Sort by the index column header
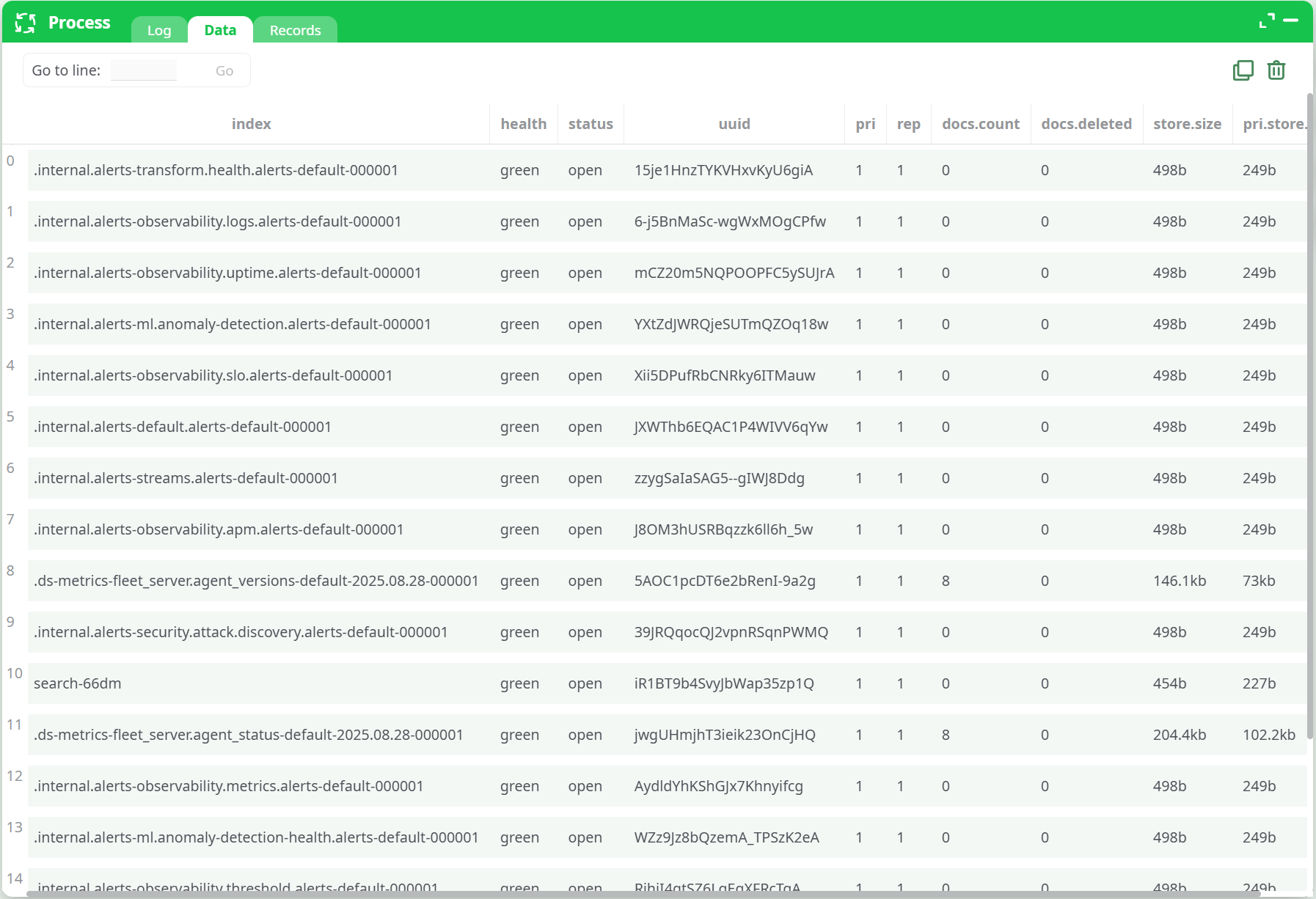 tap(251, 123)
